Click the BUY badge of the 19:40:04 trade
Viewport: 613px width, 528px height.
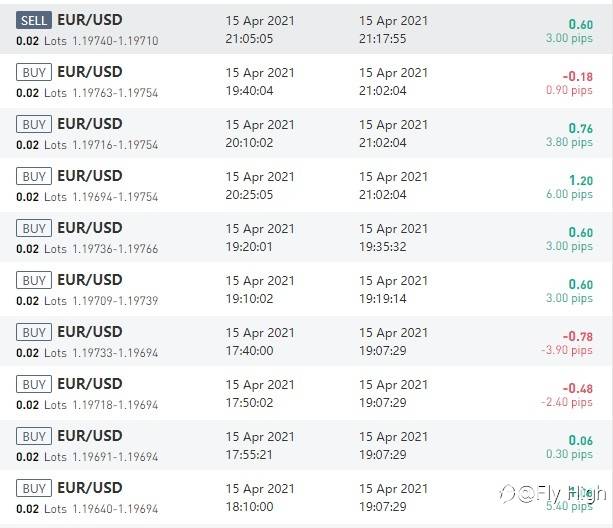(x=34, y=73)
